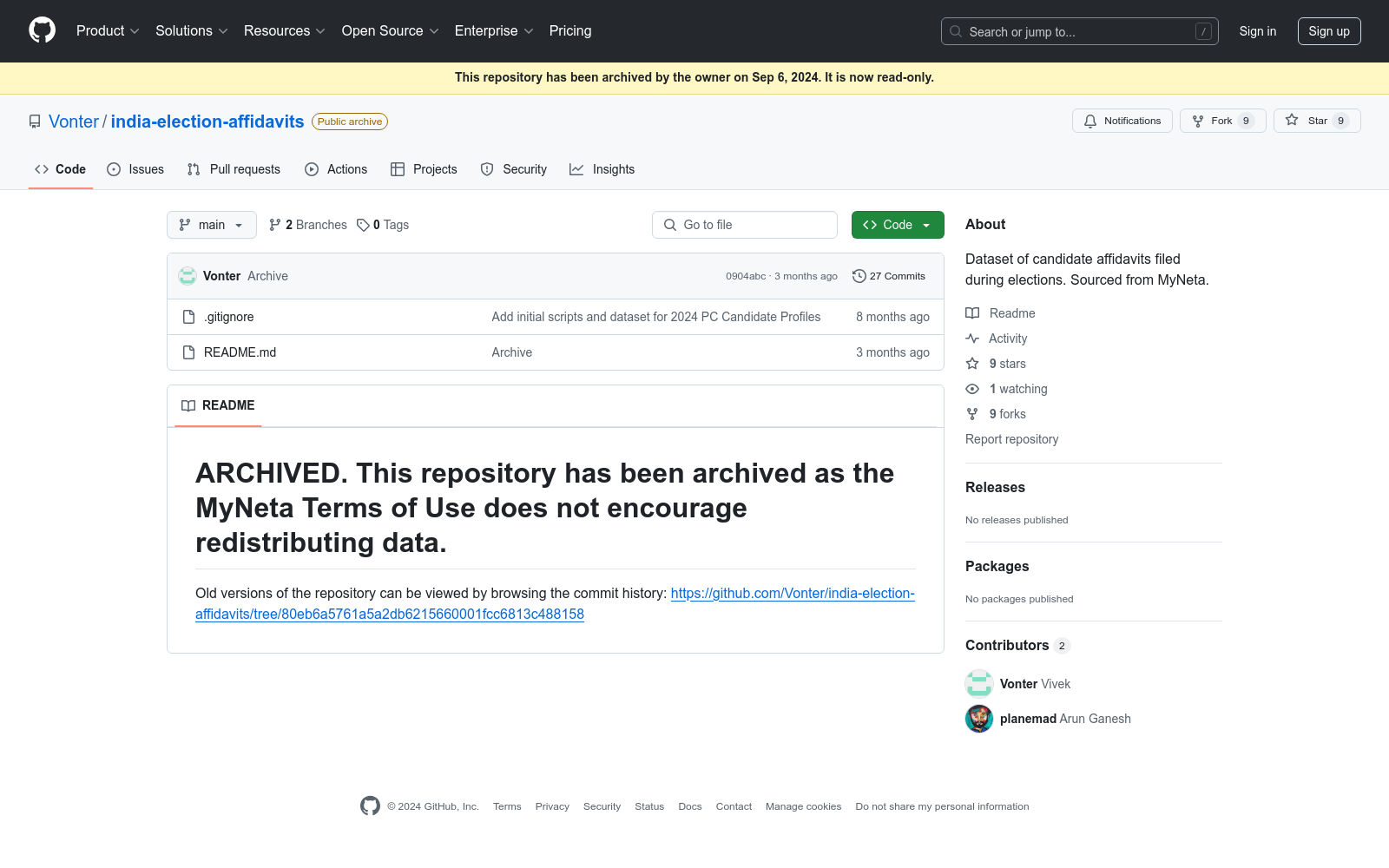This screenshot has width=1389, height=868.
Task: Click the footer GitHub logo
Action: [371, 806]
